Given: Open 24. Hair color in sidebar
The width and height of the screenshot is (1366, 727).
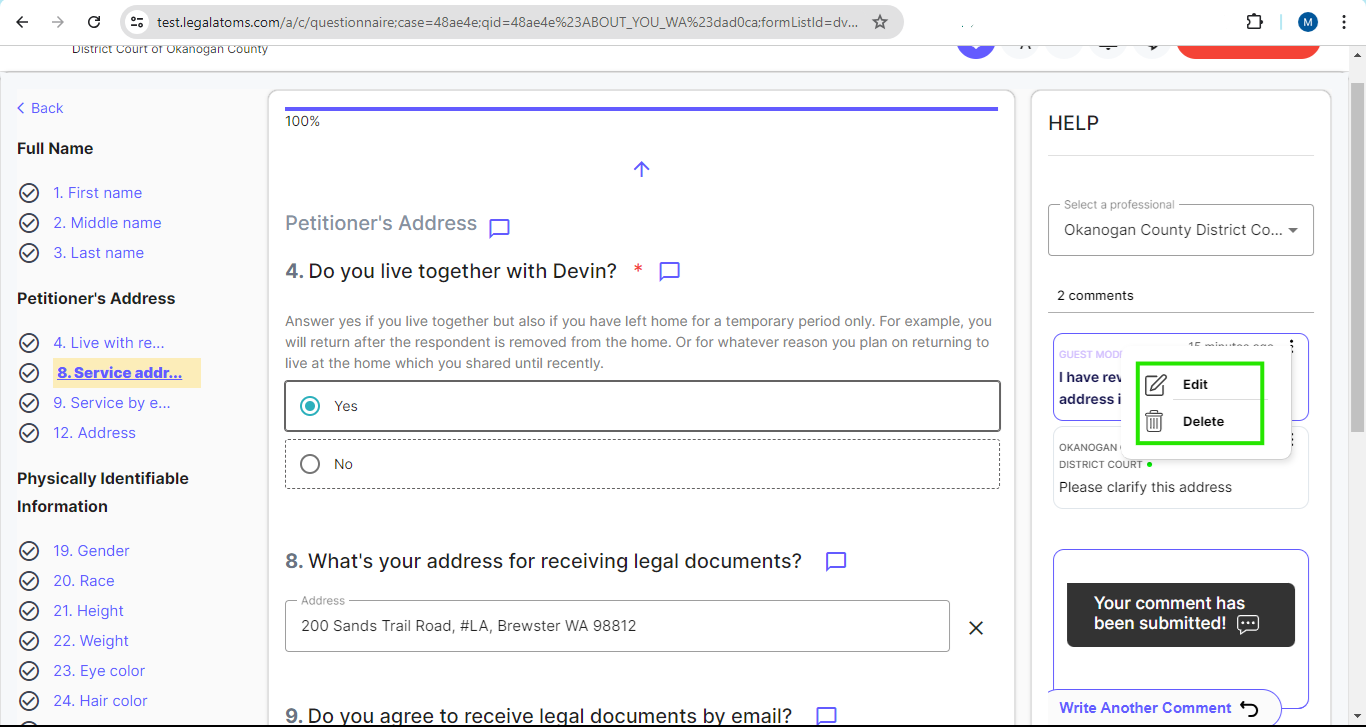Looking at the screenshot, I should 100,701.
